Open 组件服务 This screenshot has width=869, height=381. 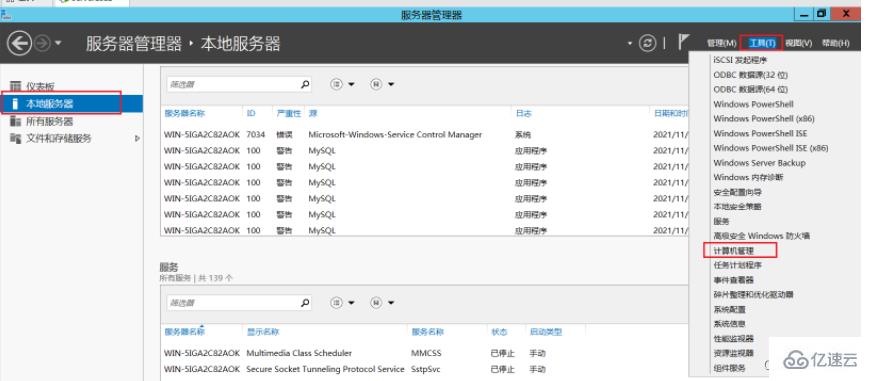pos(729,368)
